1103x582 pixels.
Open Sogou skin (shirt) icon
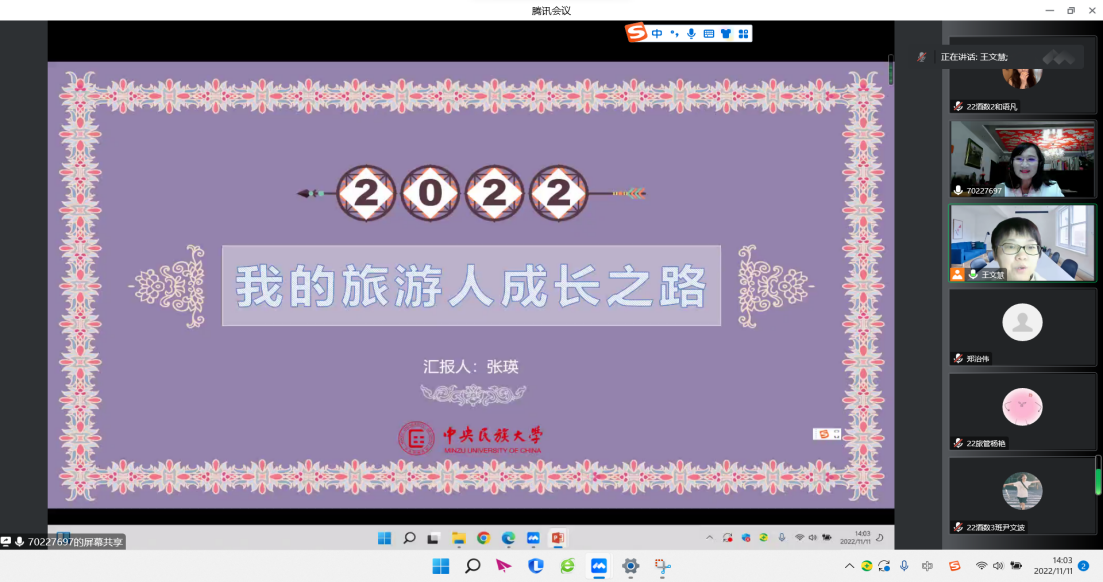point(726,33)
